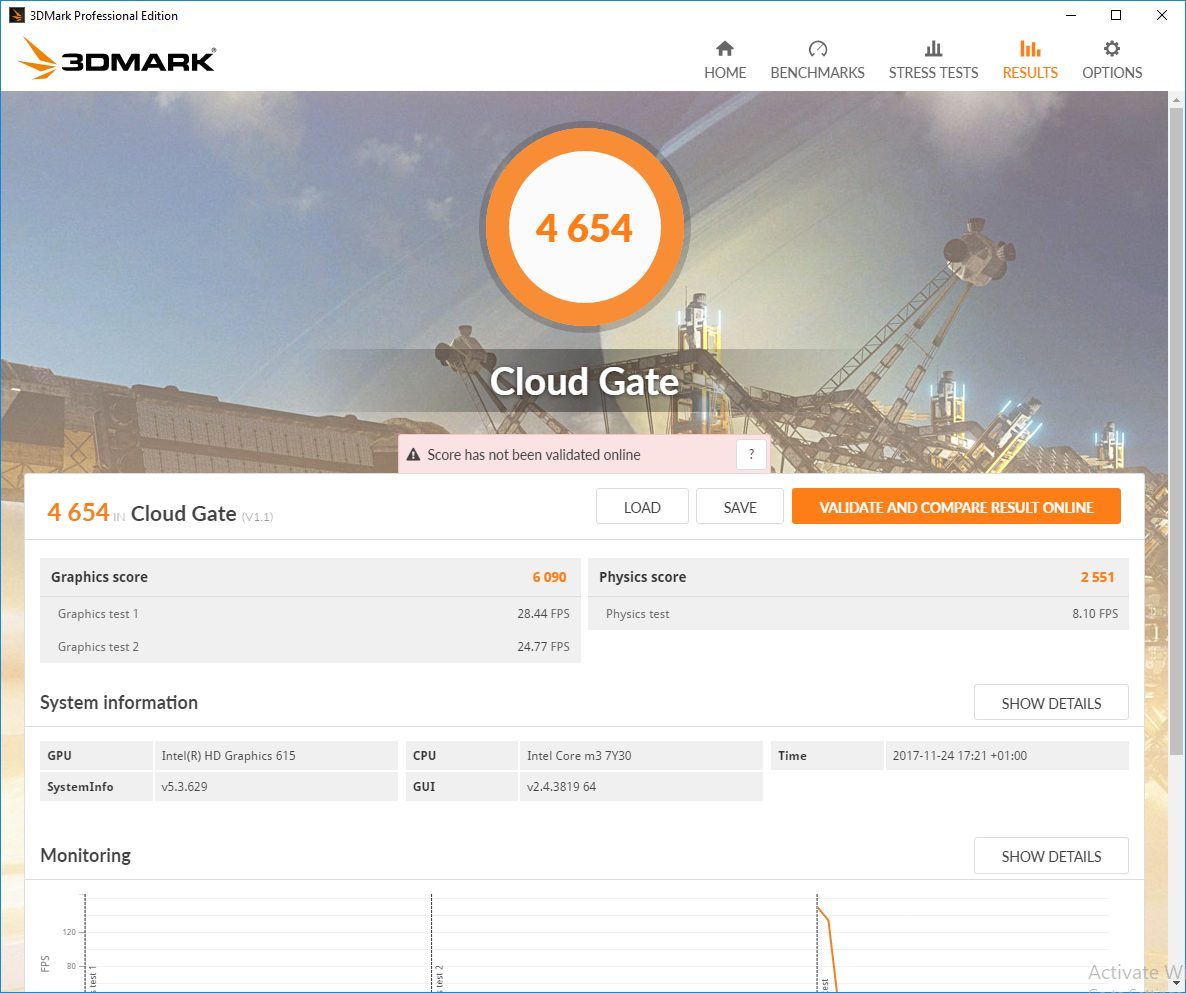
Task: Select the Graphics test 2 row
Action: [x=310, y=647]
